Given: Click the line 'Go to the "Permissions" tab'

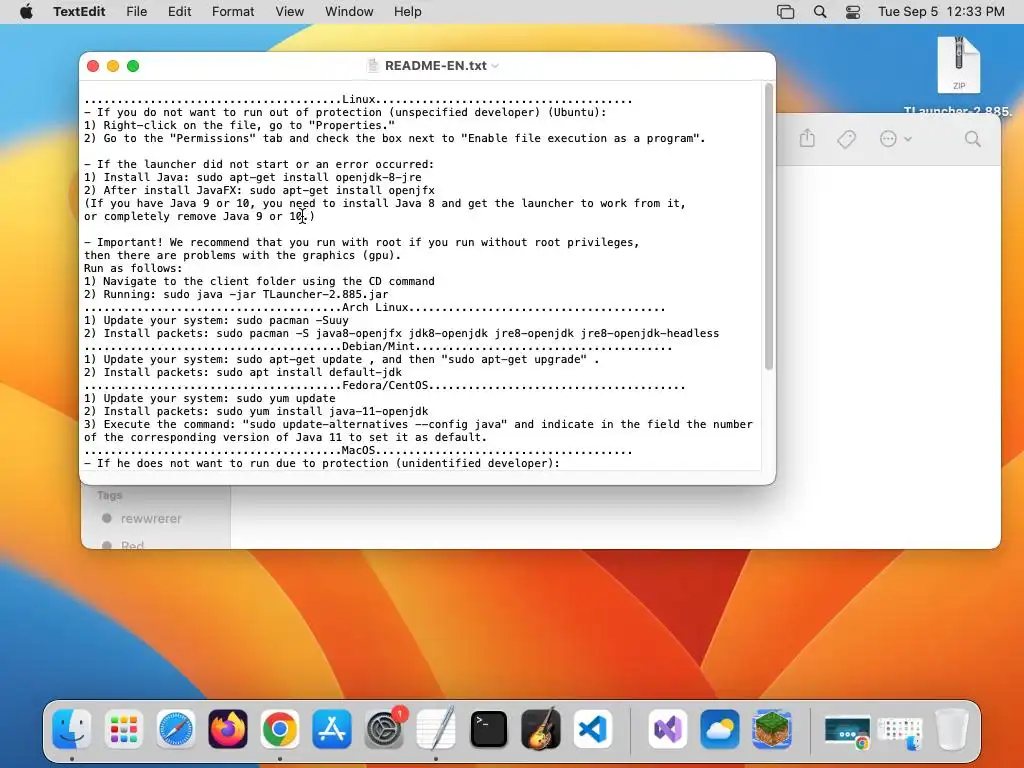Looking at the screenshot, I should click(394, 138).
